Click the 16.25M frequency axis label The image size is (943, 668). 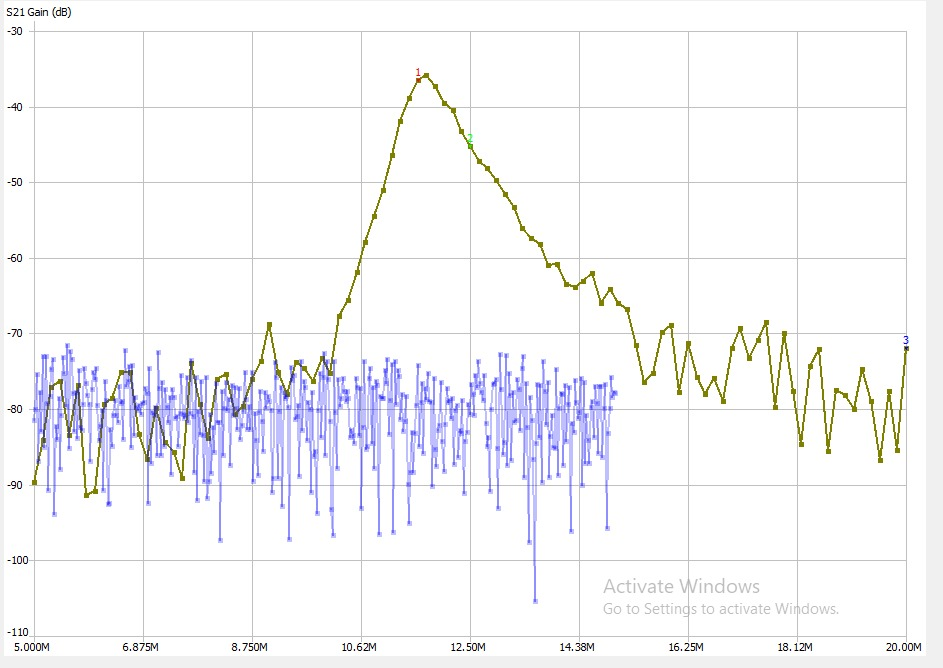687,646
